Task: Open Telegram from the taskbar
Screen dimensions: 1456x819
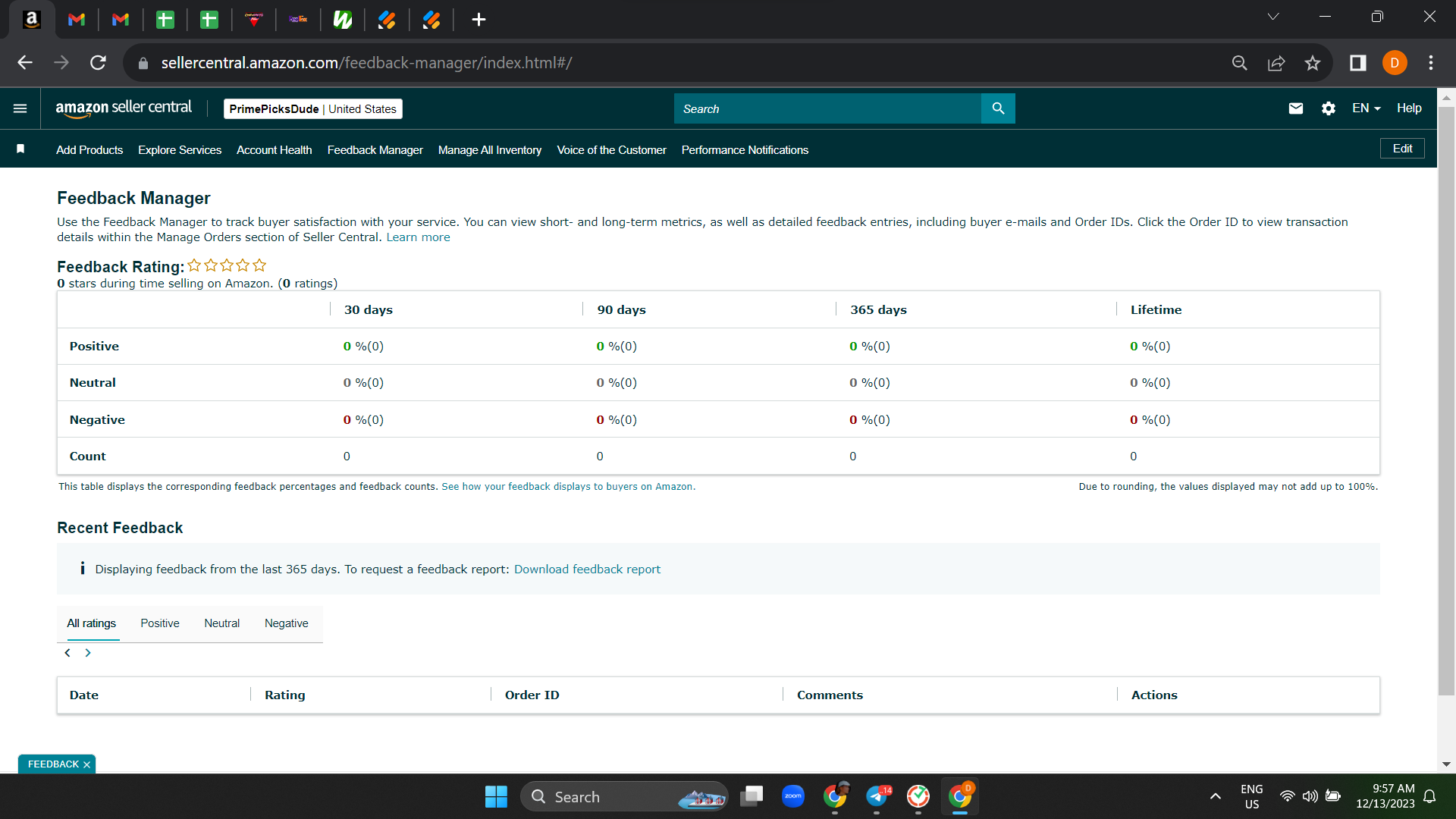Action: 877,796
